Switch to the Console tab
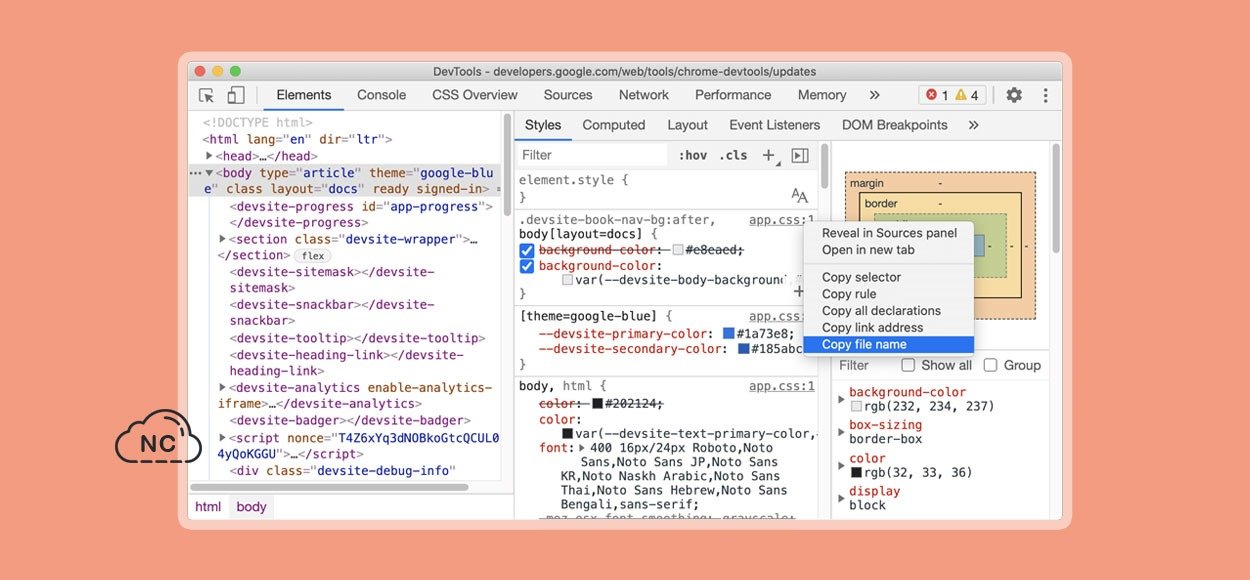Screen dimensions: 1250x580 coord(381,95)
